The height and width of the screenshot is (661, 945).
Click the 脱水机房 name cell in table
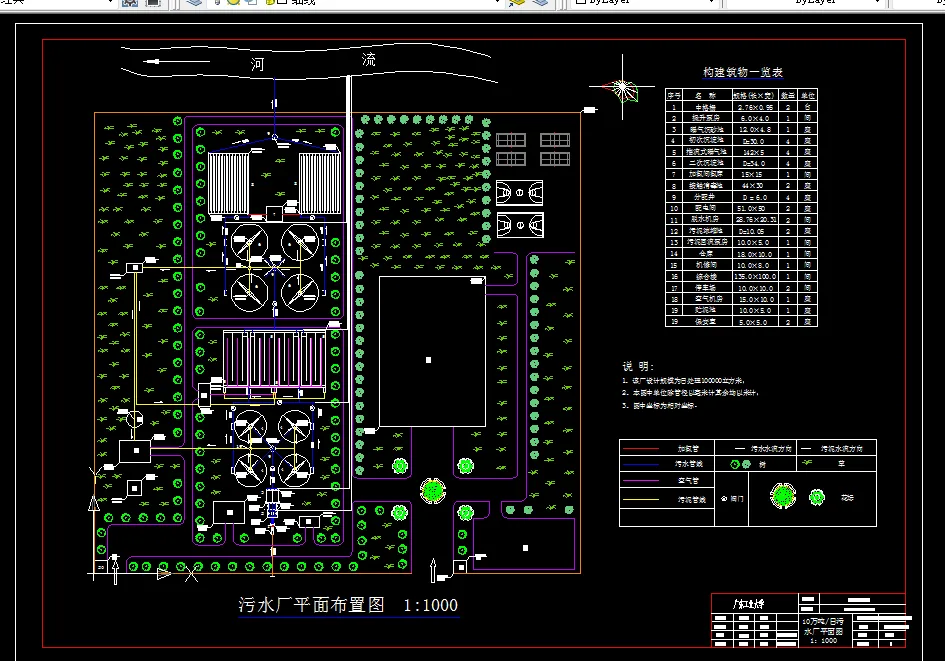[x=706, y=220]
